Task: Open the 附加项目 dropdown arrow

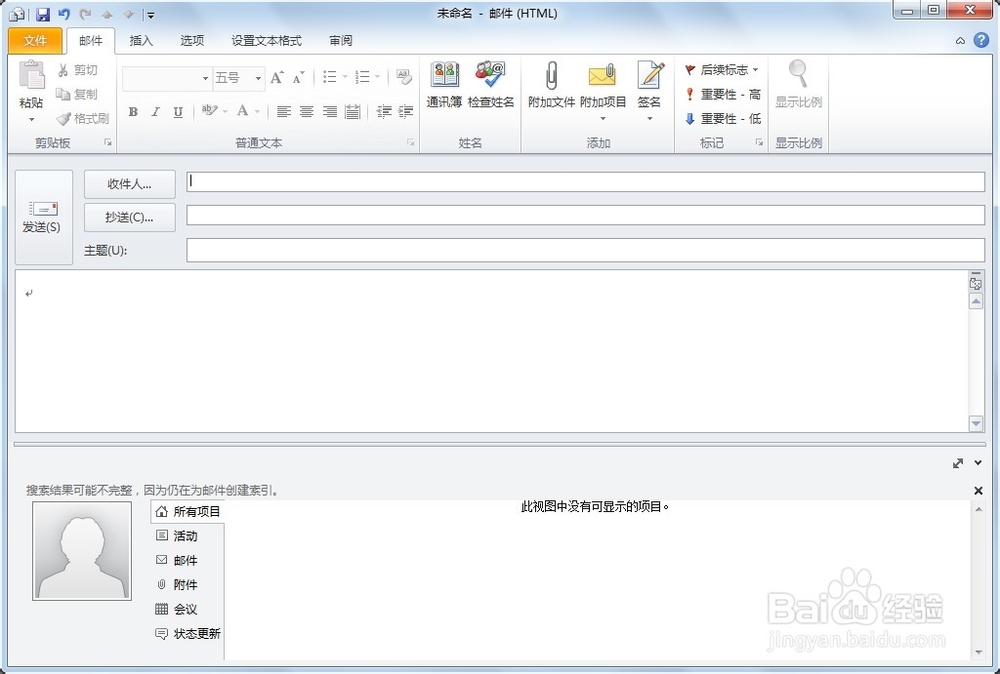Action: tap(602, 117)
